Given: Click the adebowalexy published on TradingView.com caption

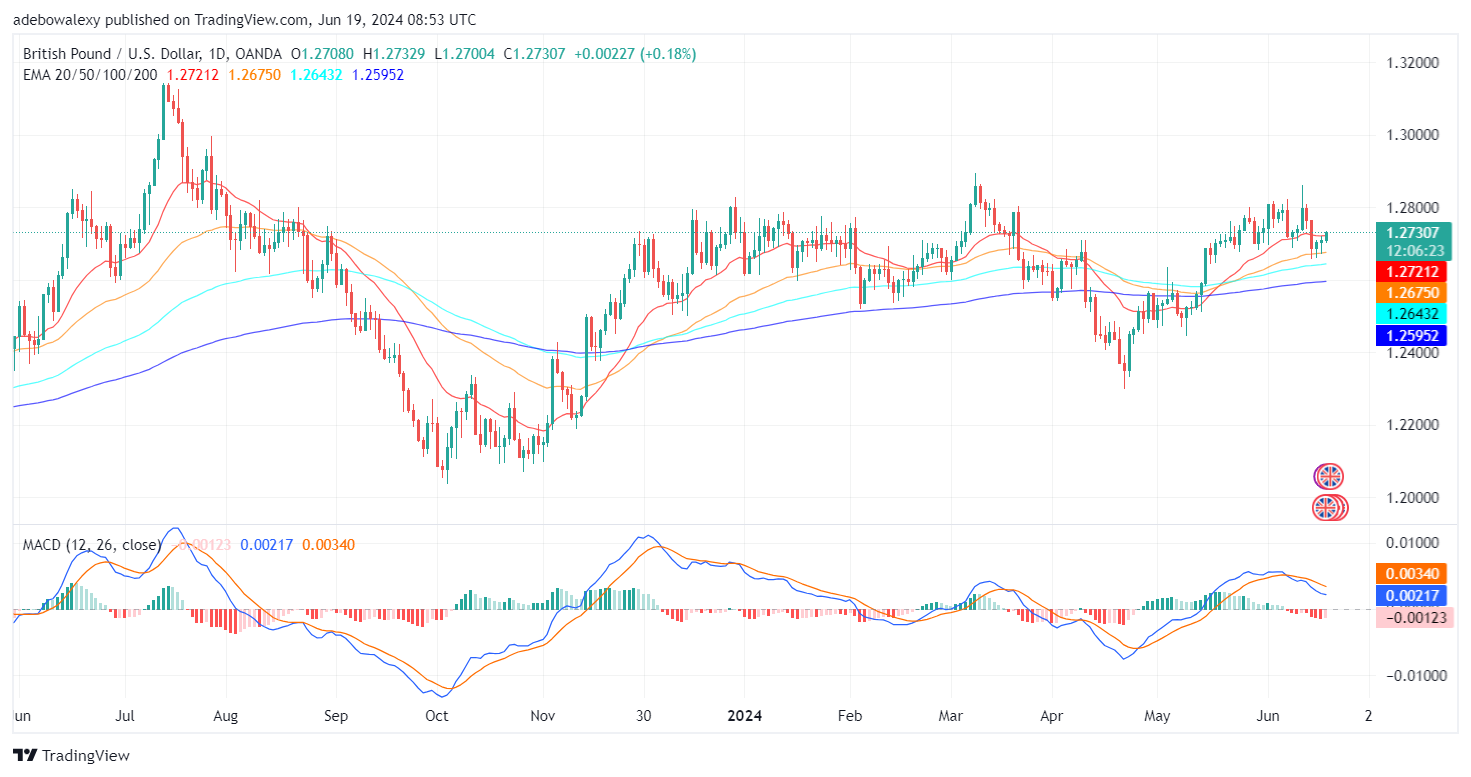Looking at the screenshot, I should [245, 20].
